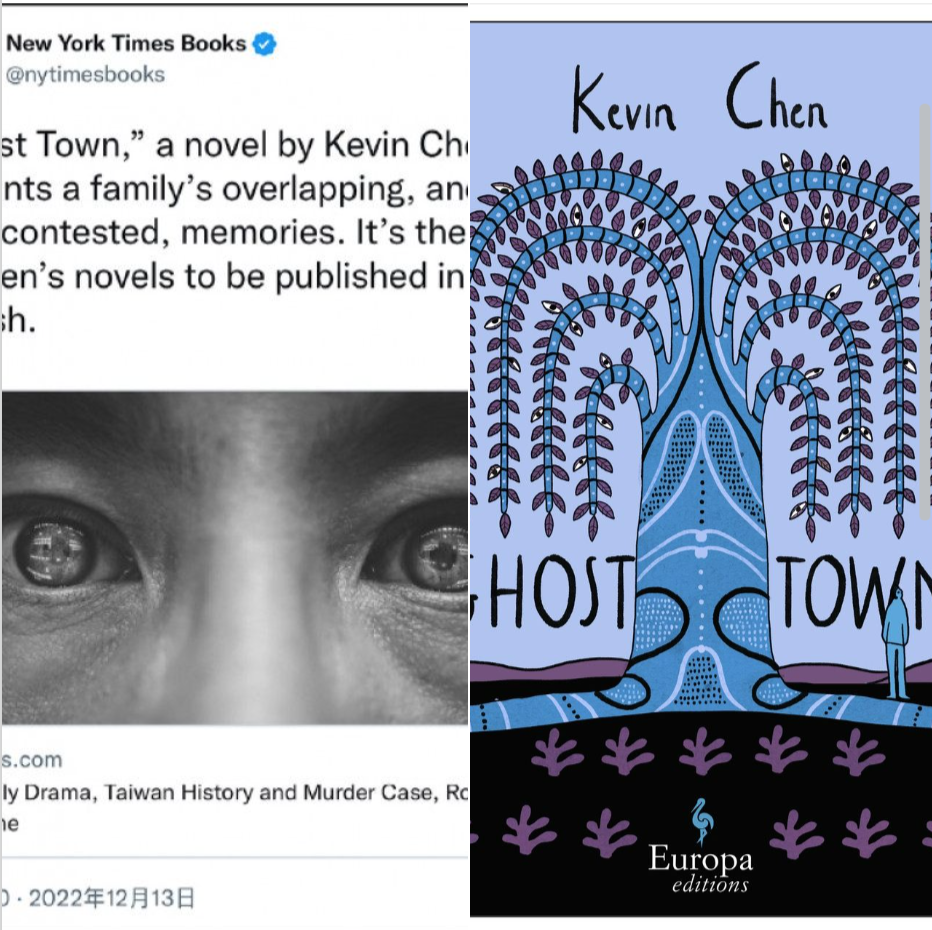Open the black-and-white eyes photo preview
932x930 pixels.
click(235, 557)
